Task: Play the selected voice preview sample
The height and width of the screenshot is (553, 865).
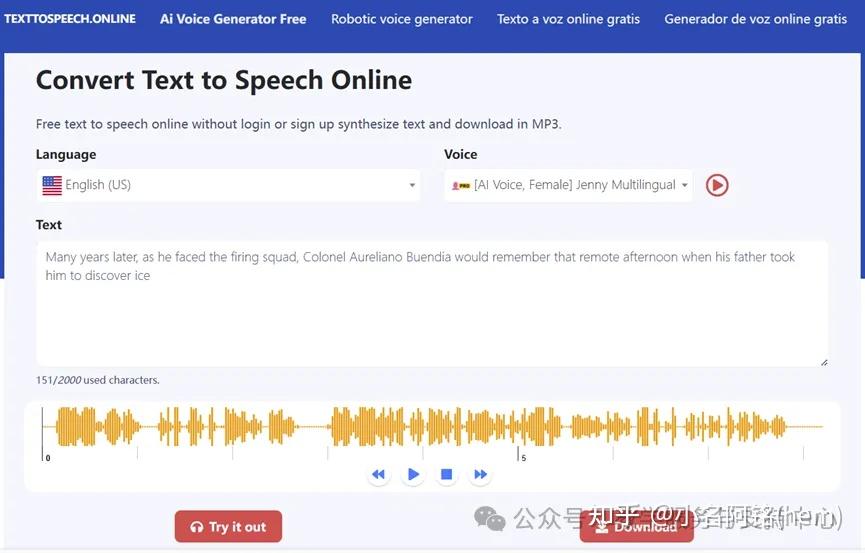Action: (x=717, y=185)
